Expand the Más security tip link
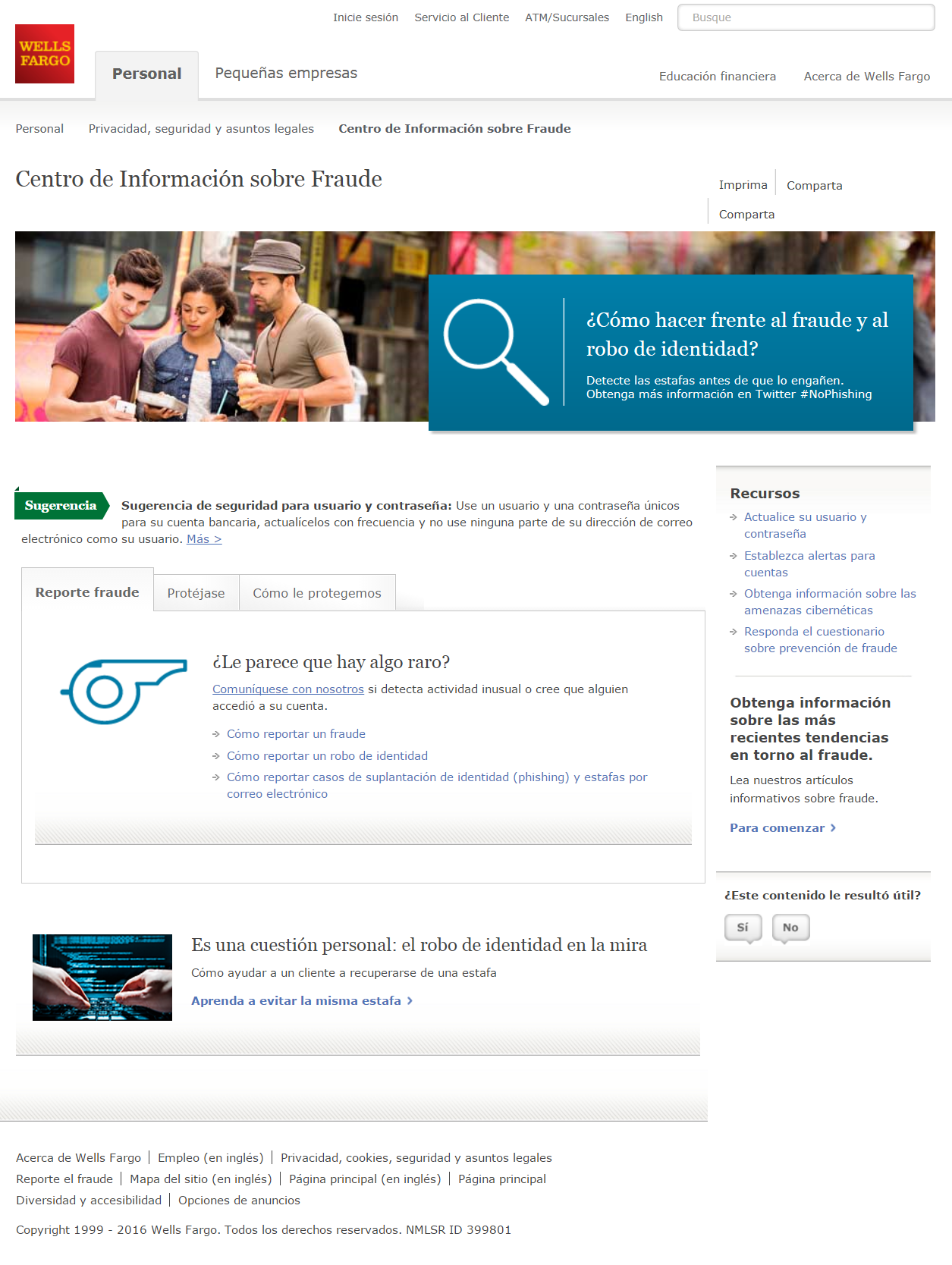The height and width of the screenshot is (1265, 952). click(204, 539)
